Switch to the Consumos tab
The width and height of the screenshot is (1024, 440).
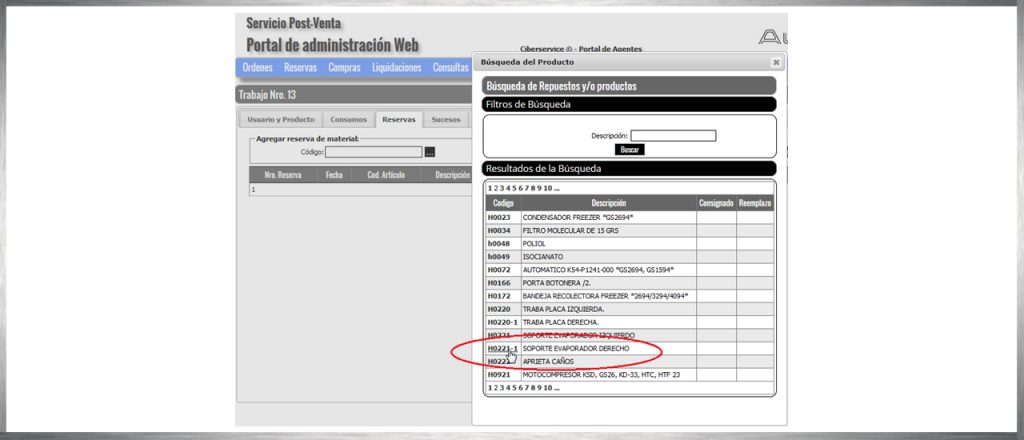[349, 120]
